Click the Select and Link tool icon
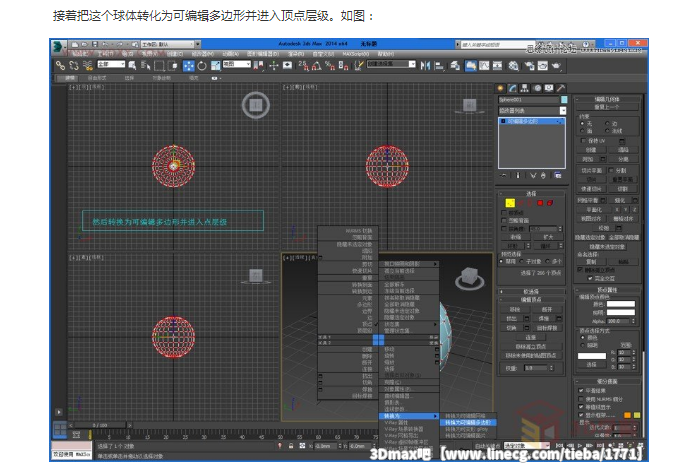The height and width of the screenshot is (473, 682). (x=60, y=66)
